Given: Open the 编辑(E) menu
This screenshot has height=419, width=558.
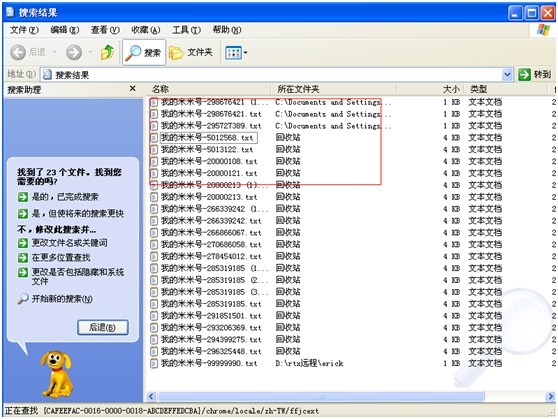Looking at the screenshot, I should coord(64,30).
